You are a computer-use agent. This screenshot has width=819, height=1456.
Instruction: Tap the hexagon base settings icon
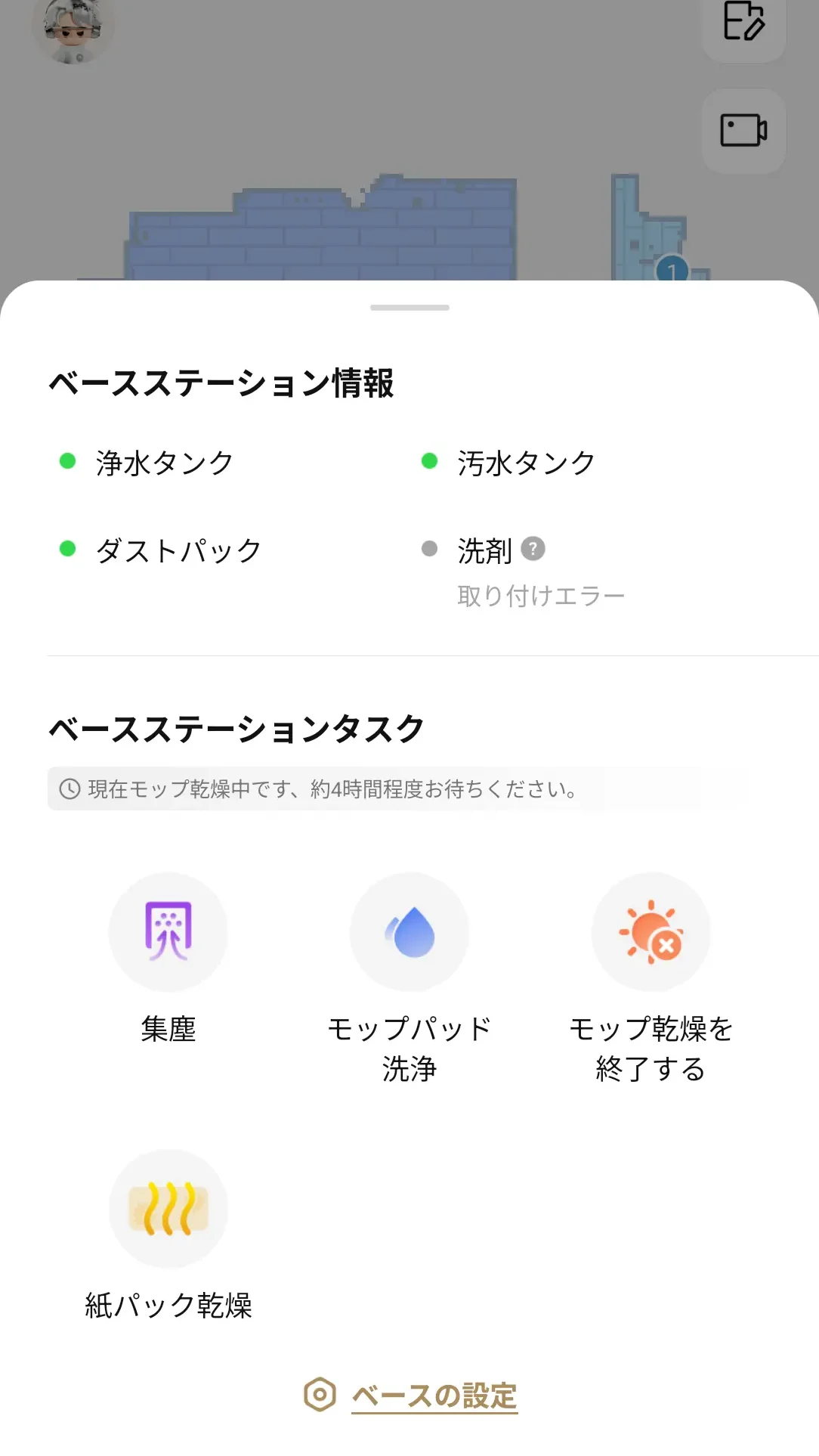click(x=320, y=1395)
